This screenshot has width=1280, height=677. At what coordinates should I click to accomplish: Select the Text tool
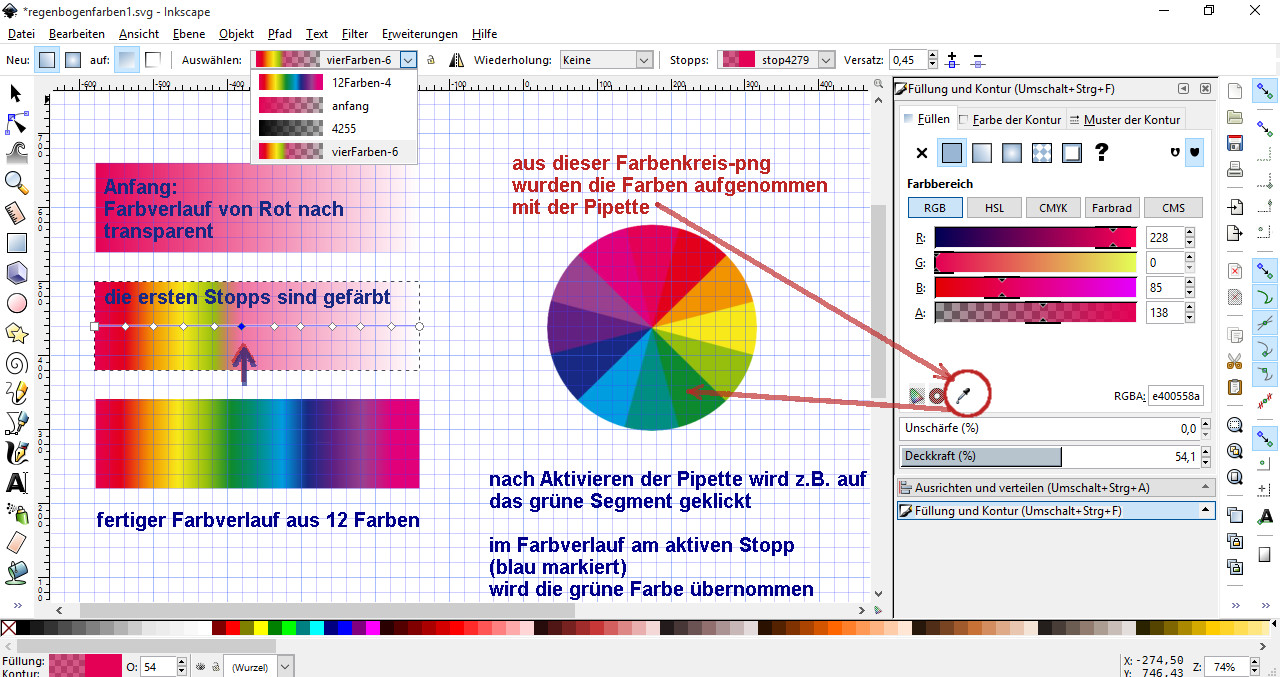pos(16,483)
